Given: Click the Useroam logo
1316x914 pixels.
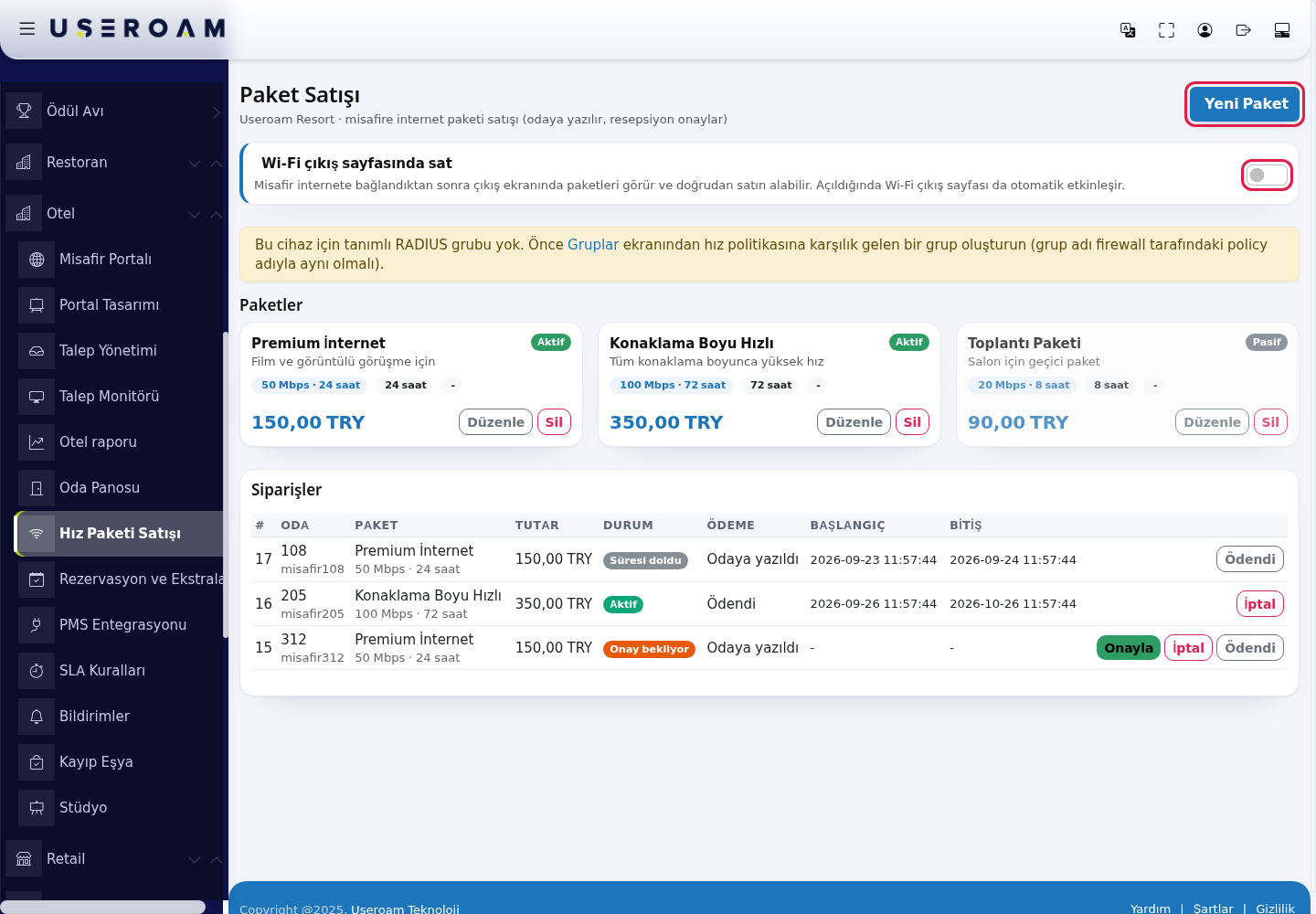Looking at the screenshot, I should coord(137,29).
